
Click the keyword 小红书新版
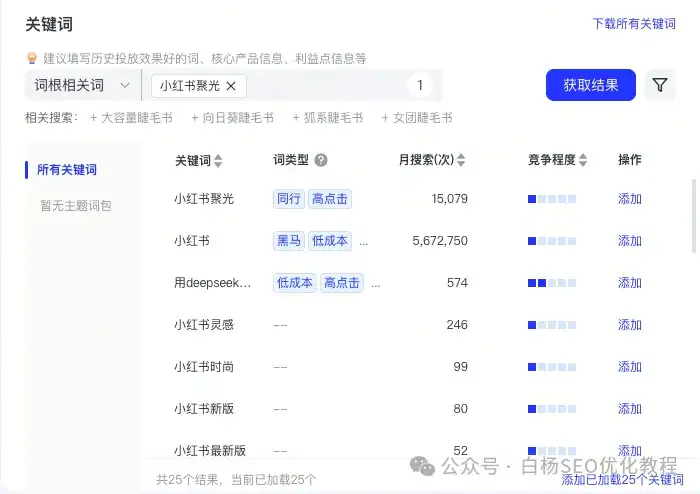204,409
